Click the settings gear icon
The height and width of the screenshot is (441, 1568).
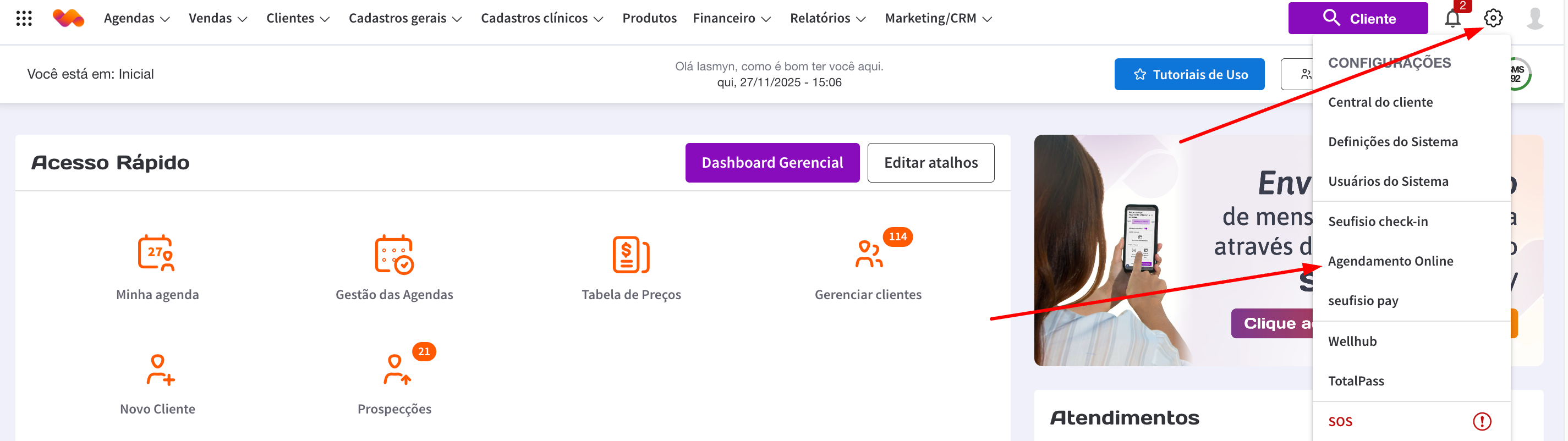tap(1493, 18)
